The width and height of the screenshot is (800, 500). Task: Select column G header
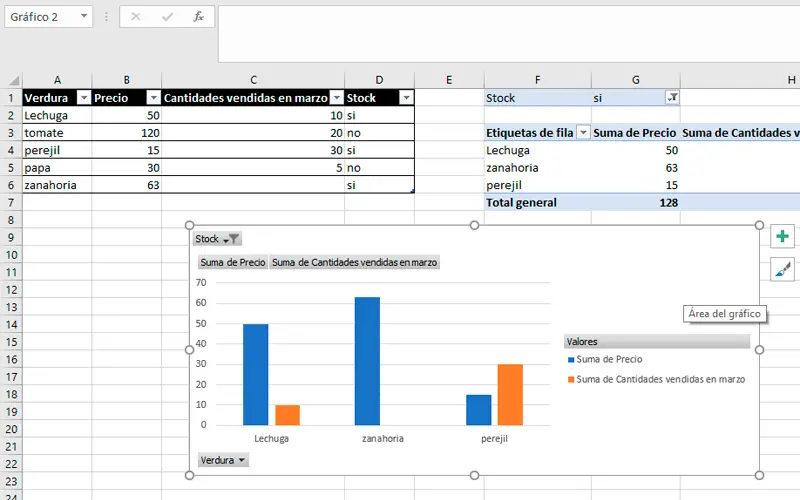coord(636,80)
